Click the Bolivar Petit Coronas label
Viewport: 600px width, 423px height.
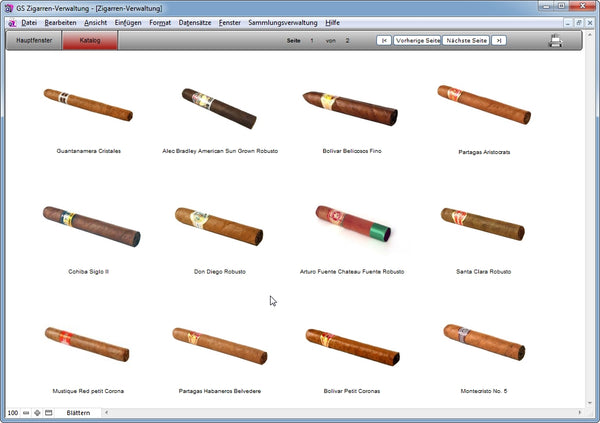point(352,391)
